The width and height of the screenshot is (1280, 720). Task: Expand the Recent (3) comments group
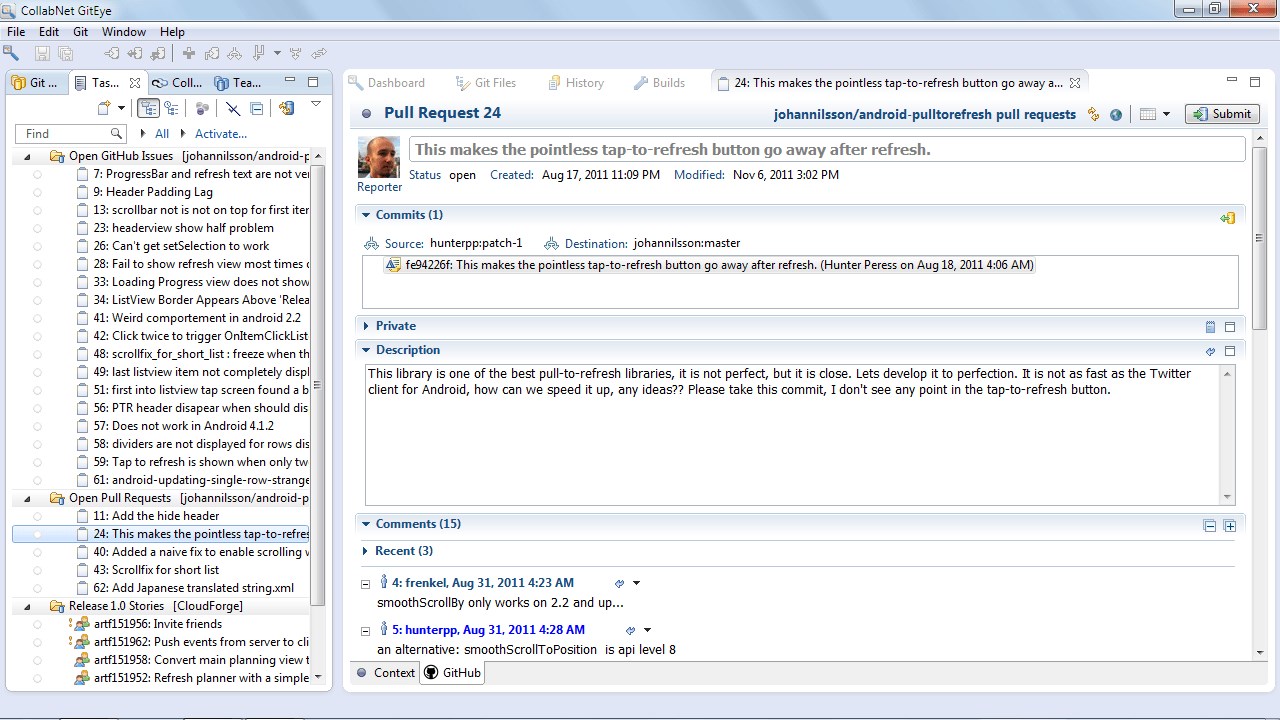pyautogui.click(x=366, y=551)
